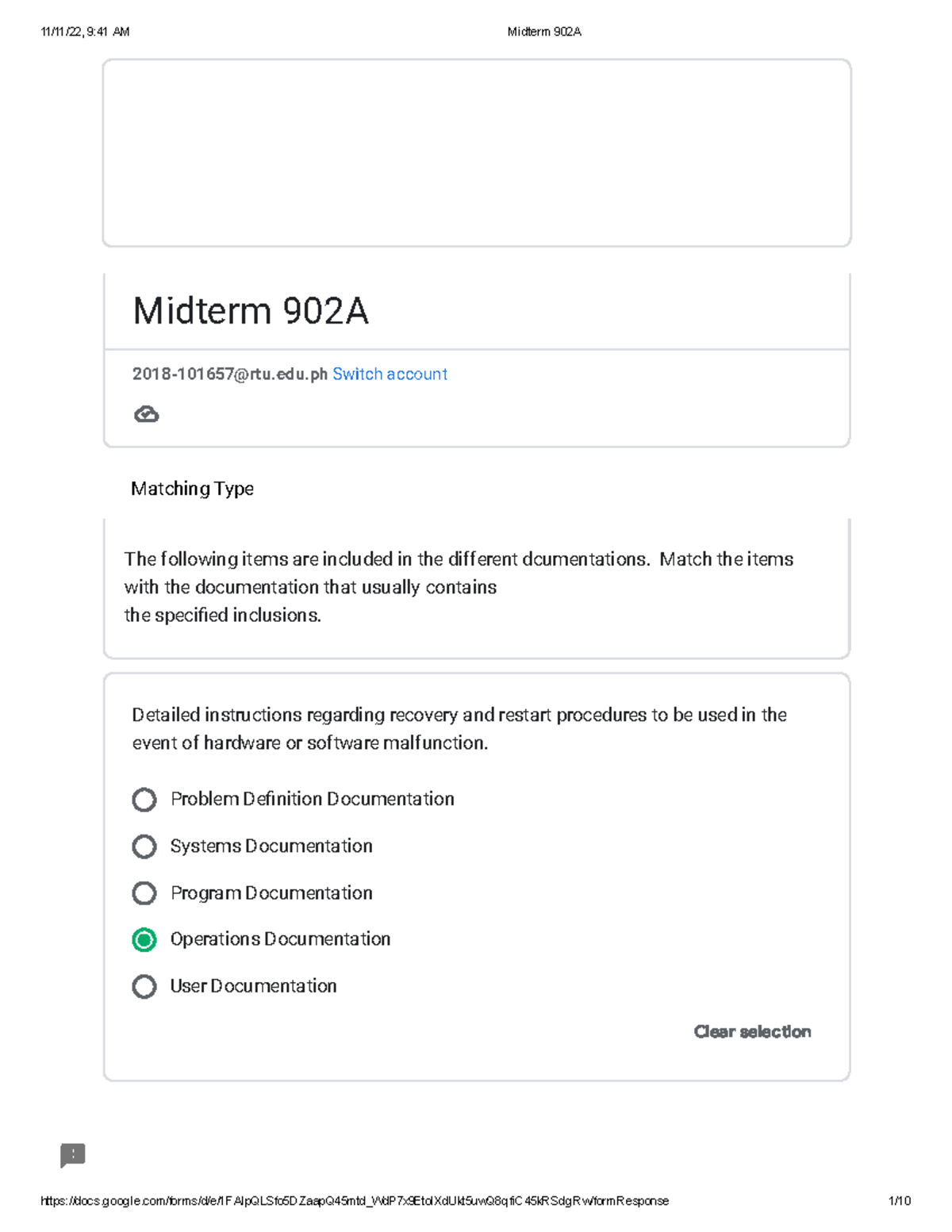Select the Problem Definition Documentation radio button
This screenshot has height=1232, width=952.
tap(144, 800)
